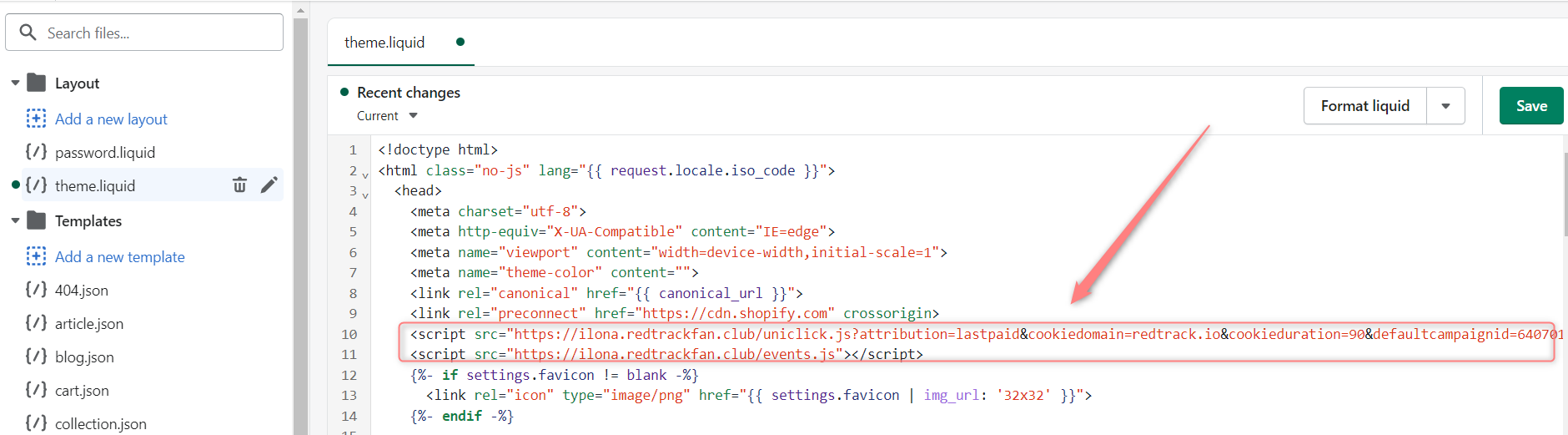Click the magnifier icon in the search box
This screenshot has width=1568, height=435.
[x=28, y=33]
